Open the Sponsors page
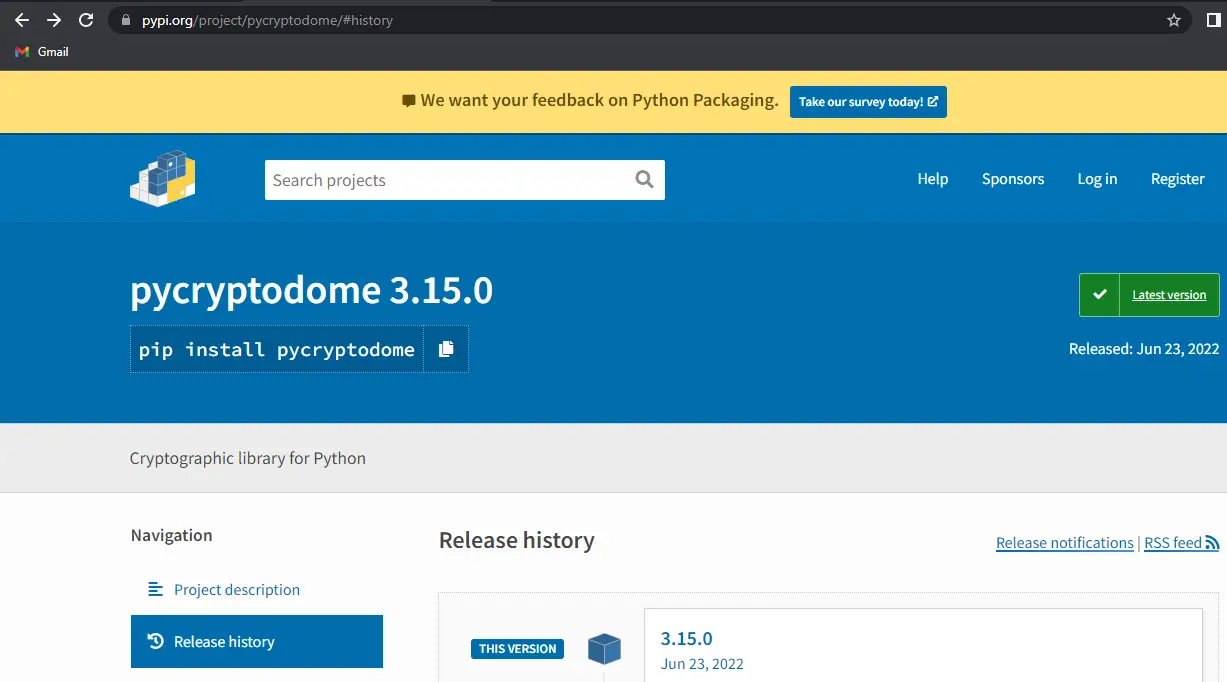Image resolution: width=1227 pixels, height=682 pixels. [x=1013, y=179]
